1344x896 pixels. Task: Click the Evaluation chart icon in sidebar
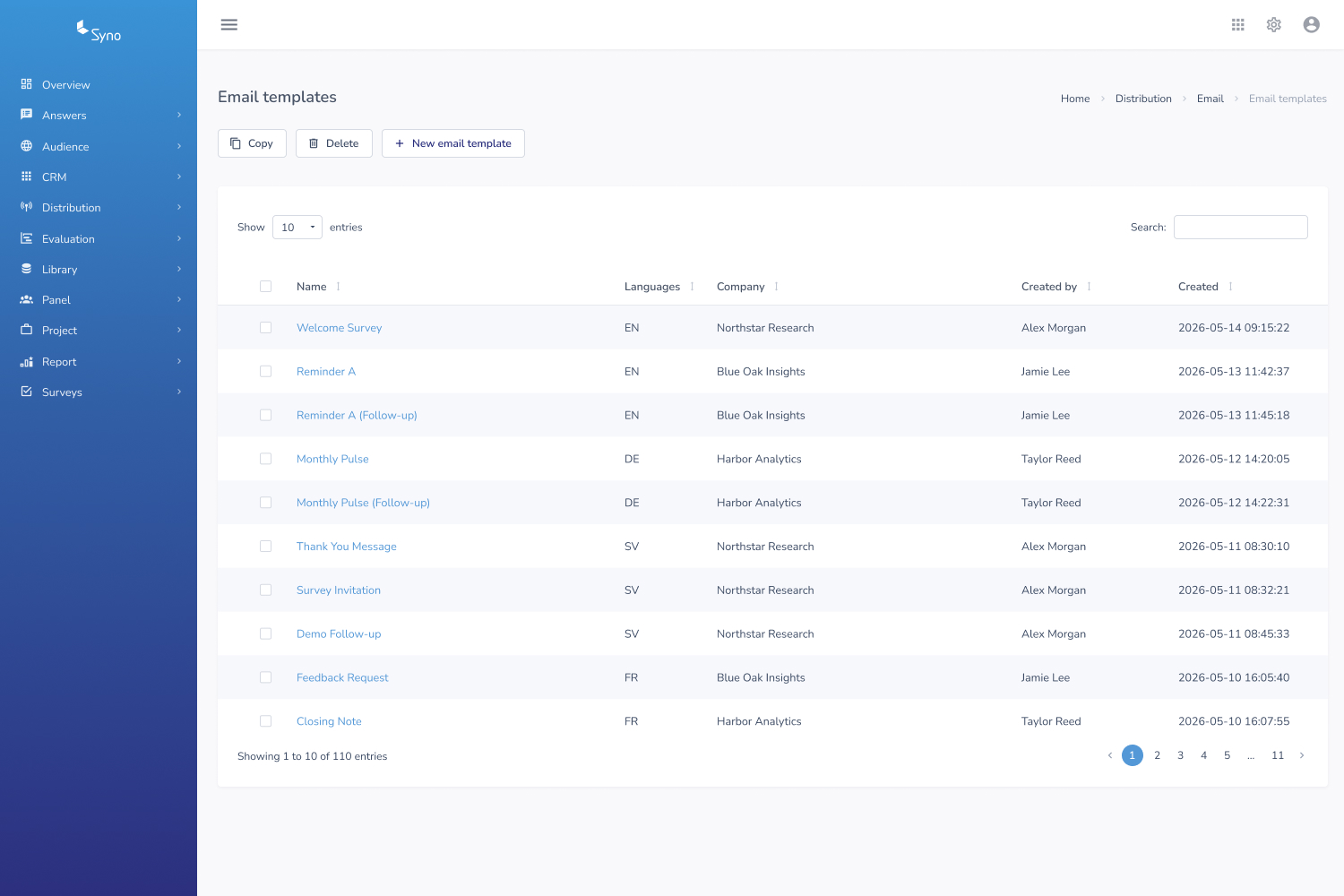tap(27, 238)
